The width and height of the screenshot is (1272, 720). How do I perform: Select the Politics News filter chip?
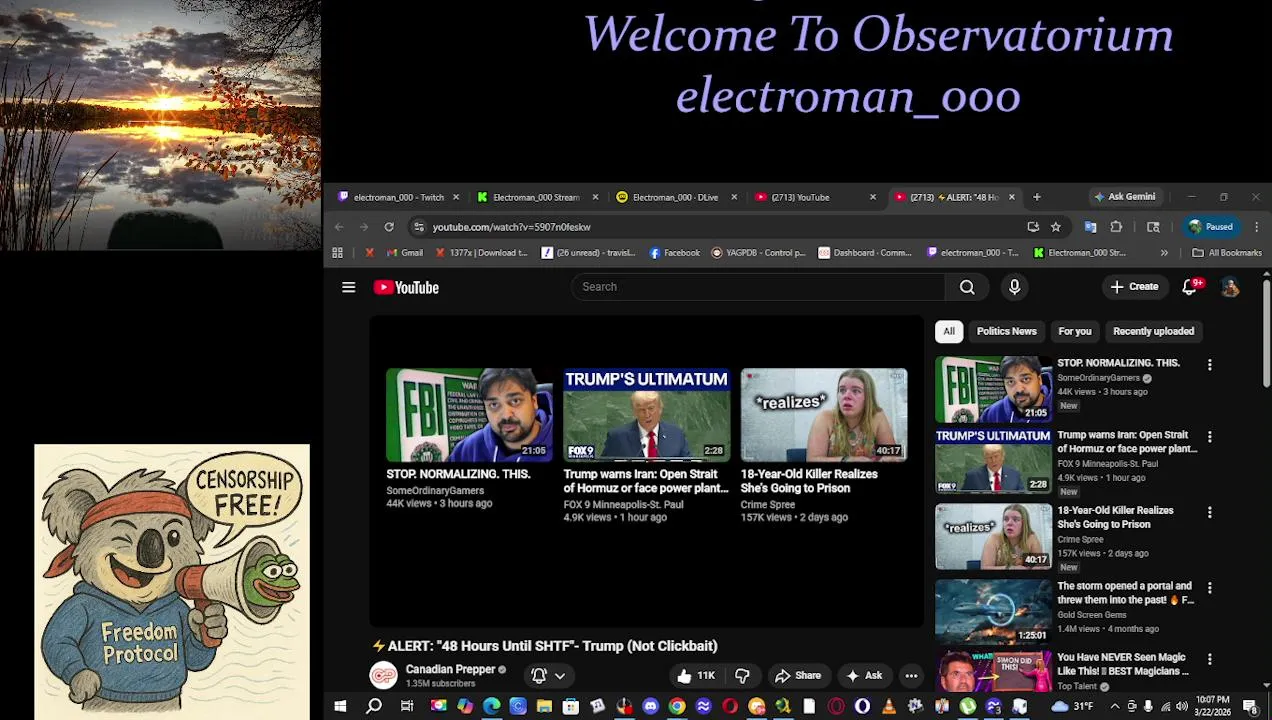click(x=1006, y=331)
